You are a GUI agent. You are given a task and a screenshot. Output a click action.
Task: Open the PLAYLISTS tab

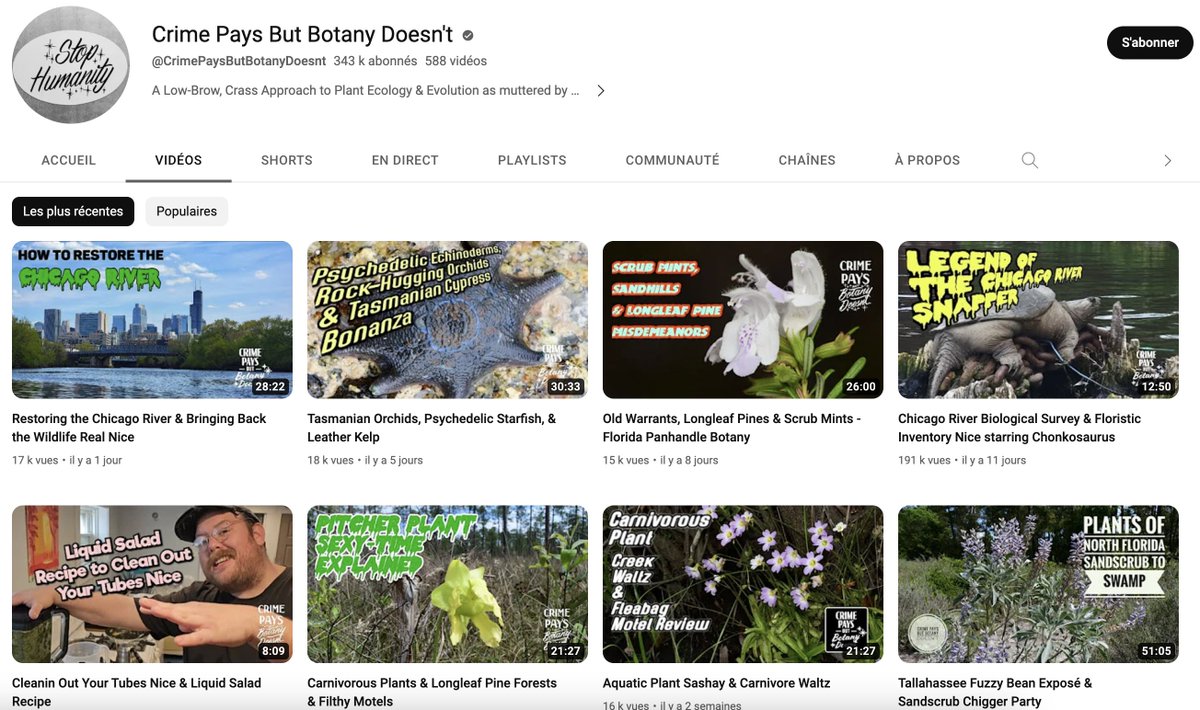532,160
